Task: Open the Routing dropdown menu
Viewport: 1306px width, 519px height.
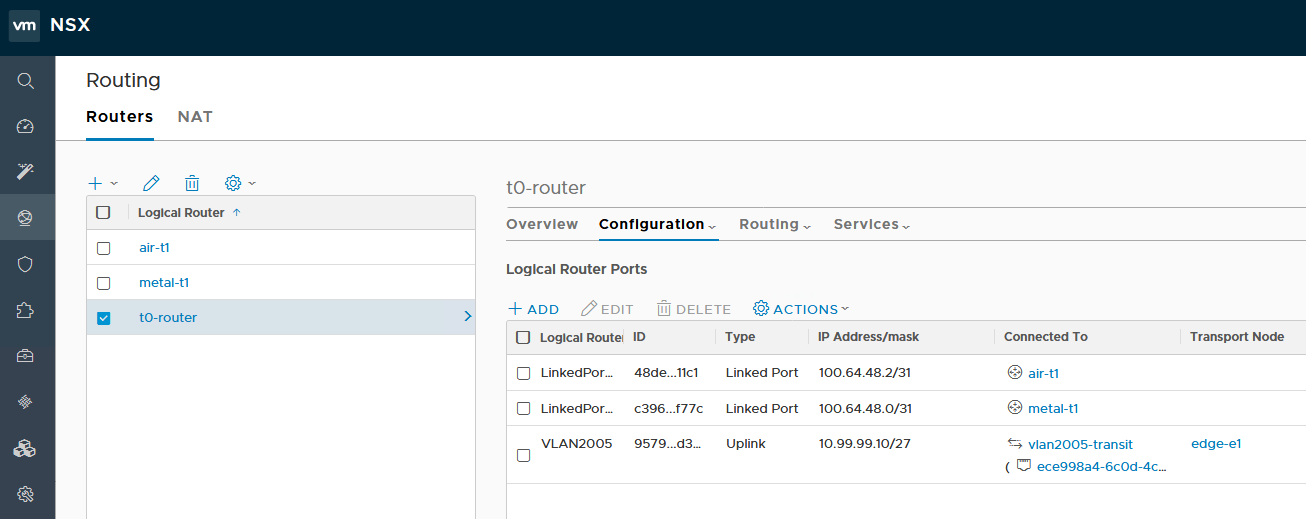Action: pyautogui.click(x=774, y=225)
